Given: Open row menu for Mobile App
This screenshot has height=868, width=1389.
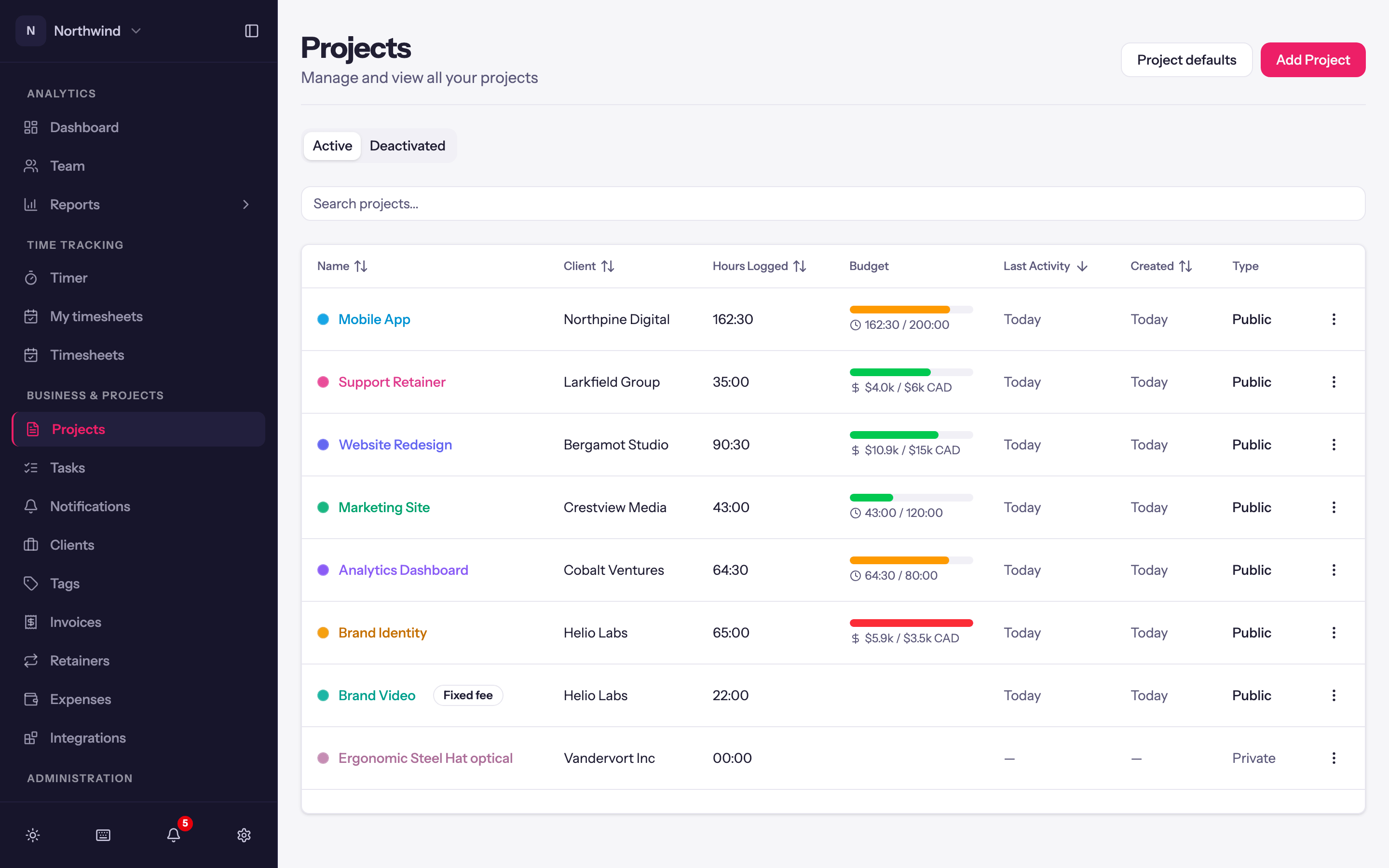Looking at the screenshot, I should (1334, 319).
